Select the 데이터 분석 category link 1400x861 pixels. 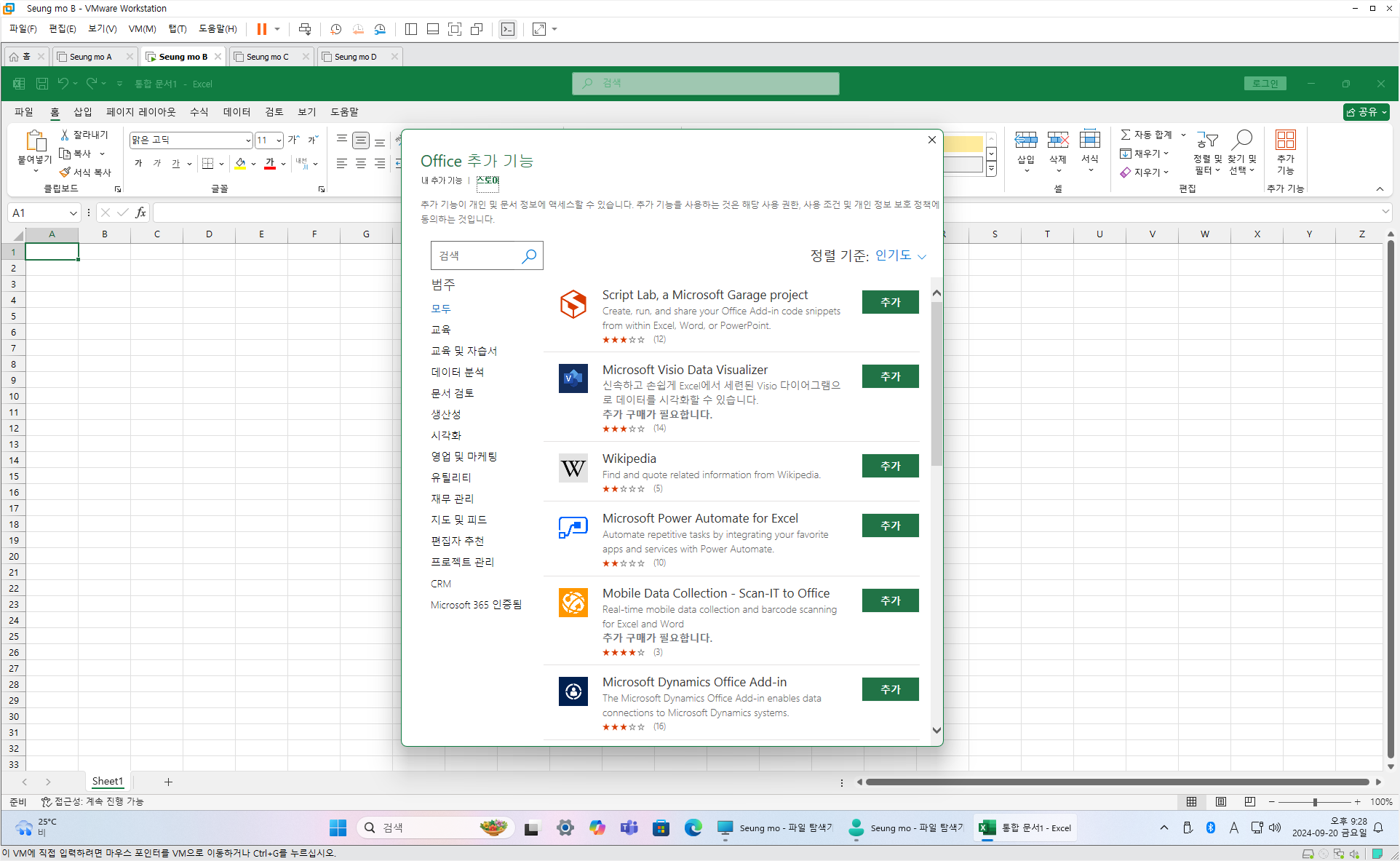tap(457, 372)
